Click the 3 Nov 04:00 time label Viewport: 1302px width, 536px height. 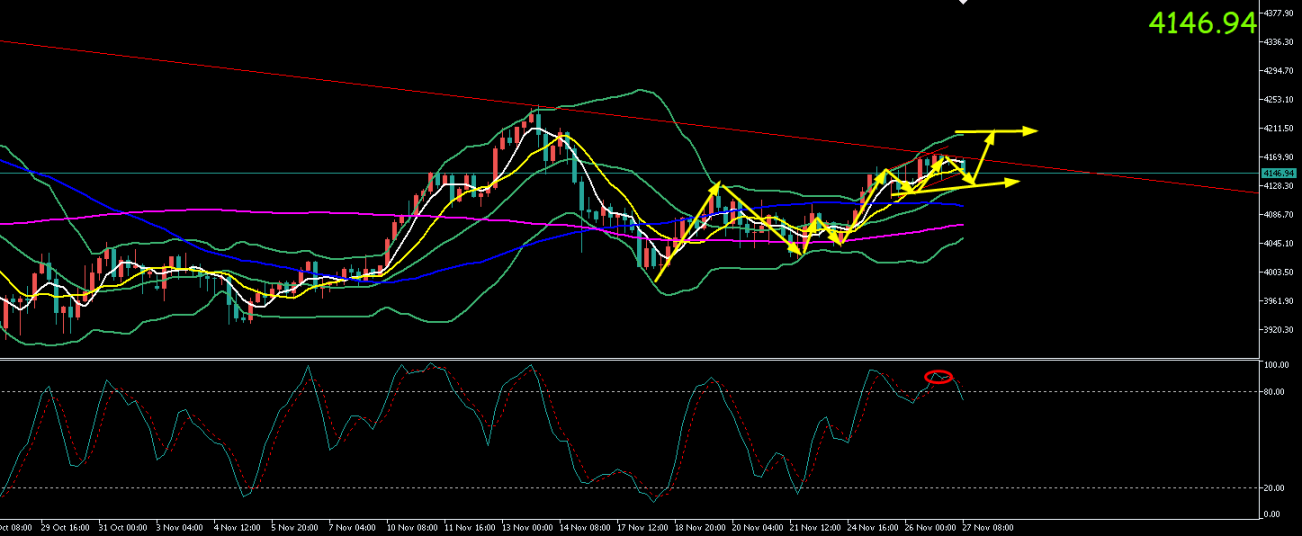click(178, 527)
